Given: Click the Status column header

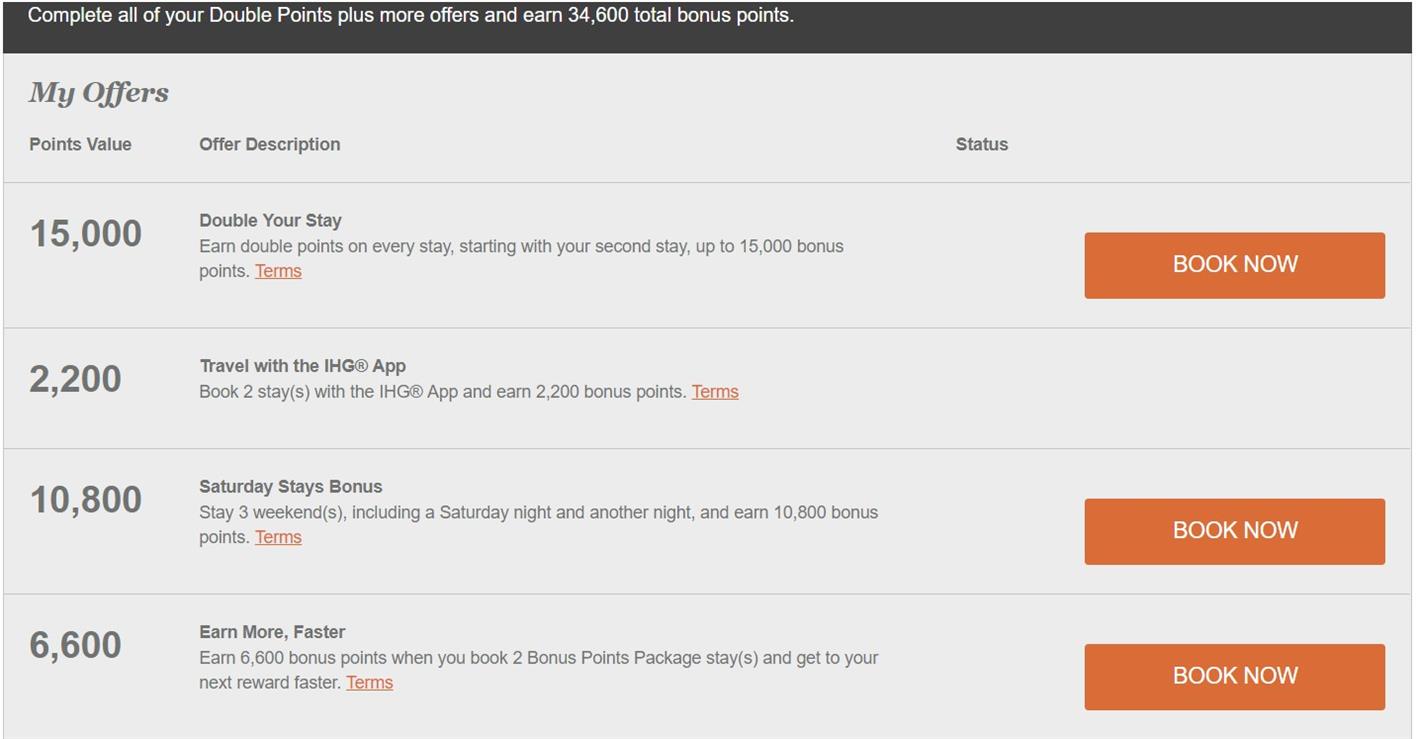Looking at the screenshot, I should (x=982, y=144).
